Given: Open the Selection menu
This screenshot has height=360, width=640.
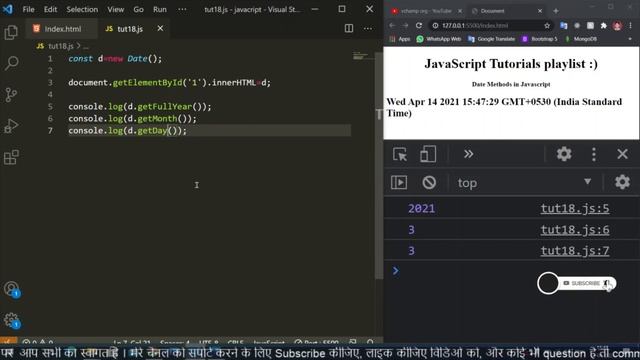Looking at the screenshot, I should (x=82, y=9).
